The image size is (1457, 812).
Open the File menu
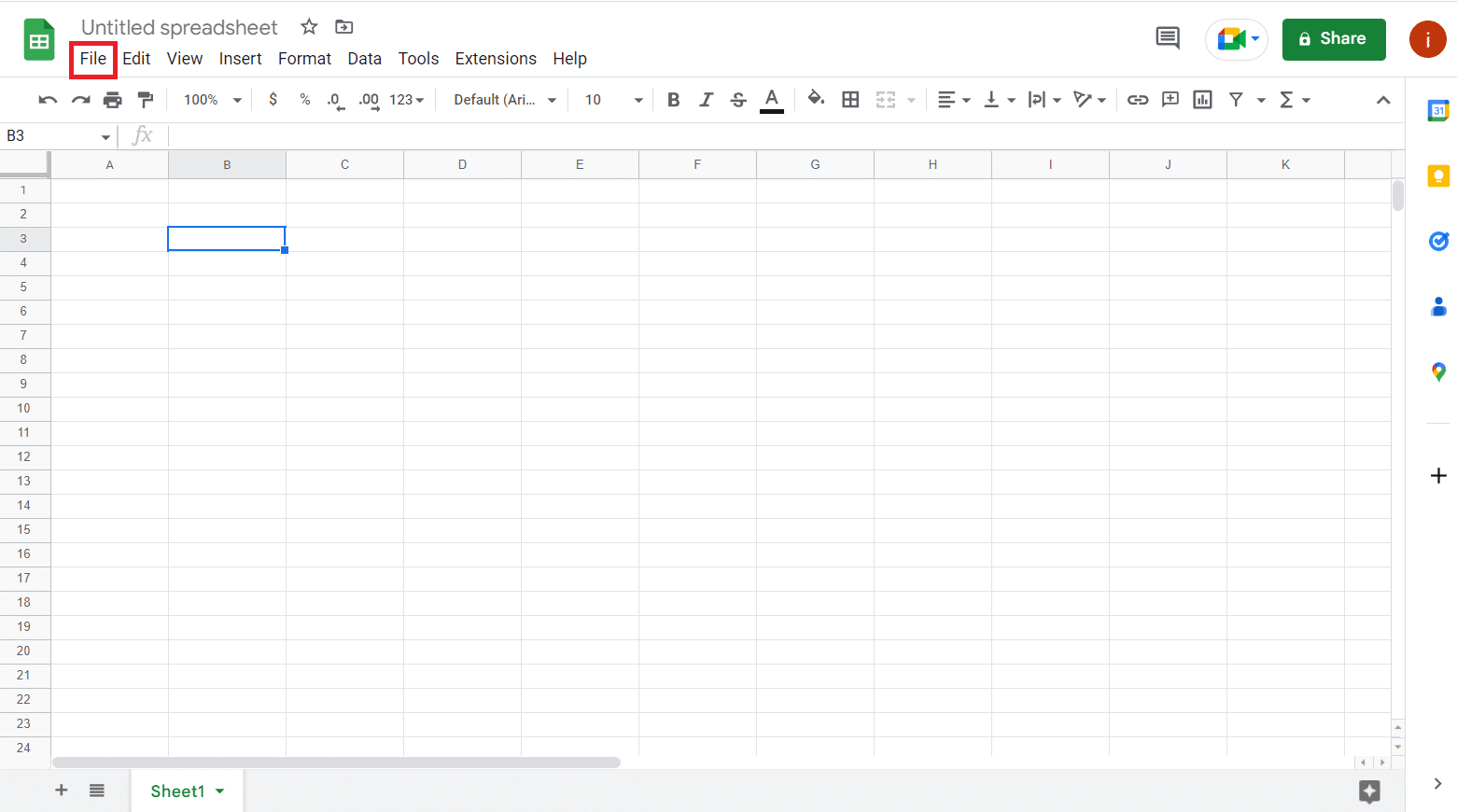(x=93, y=59)
